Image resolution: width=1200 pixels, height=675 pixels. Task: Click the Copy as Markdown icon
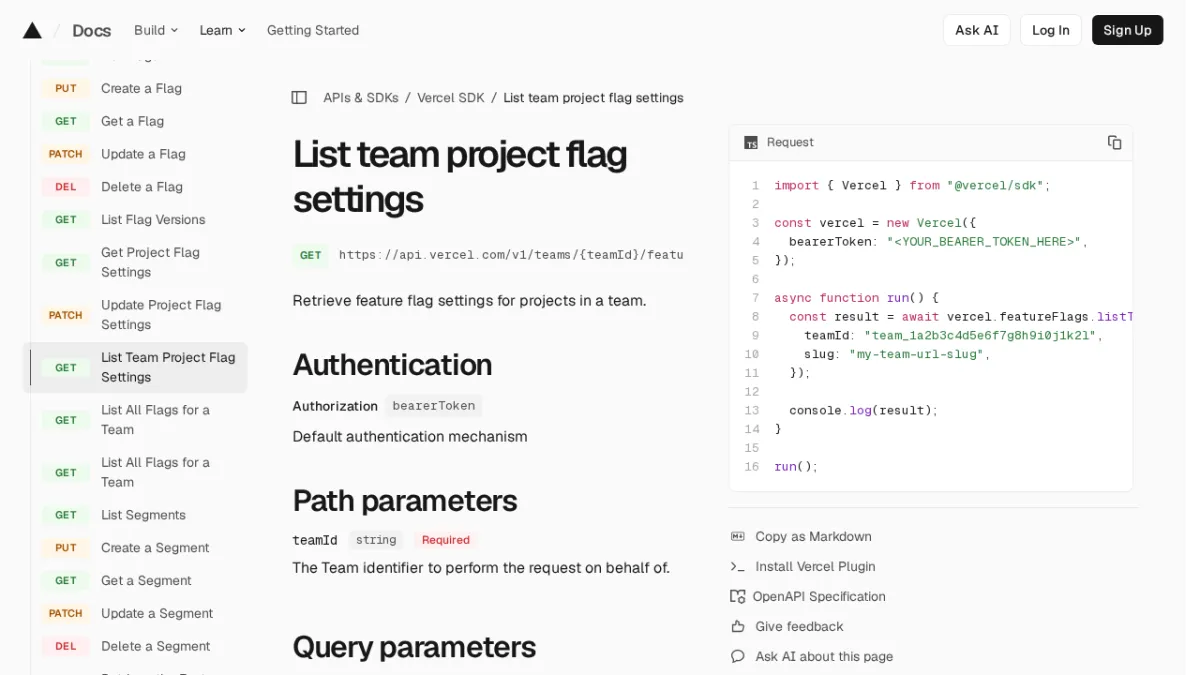click(x=738, y=536)
